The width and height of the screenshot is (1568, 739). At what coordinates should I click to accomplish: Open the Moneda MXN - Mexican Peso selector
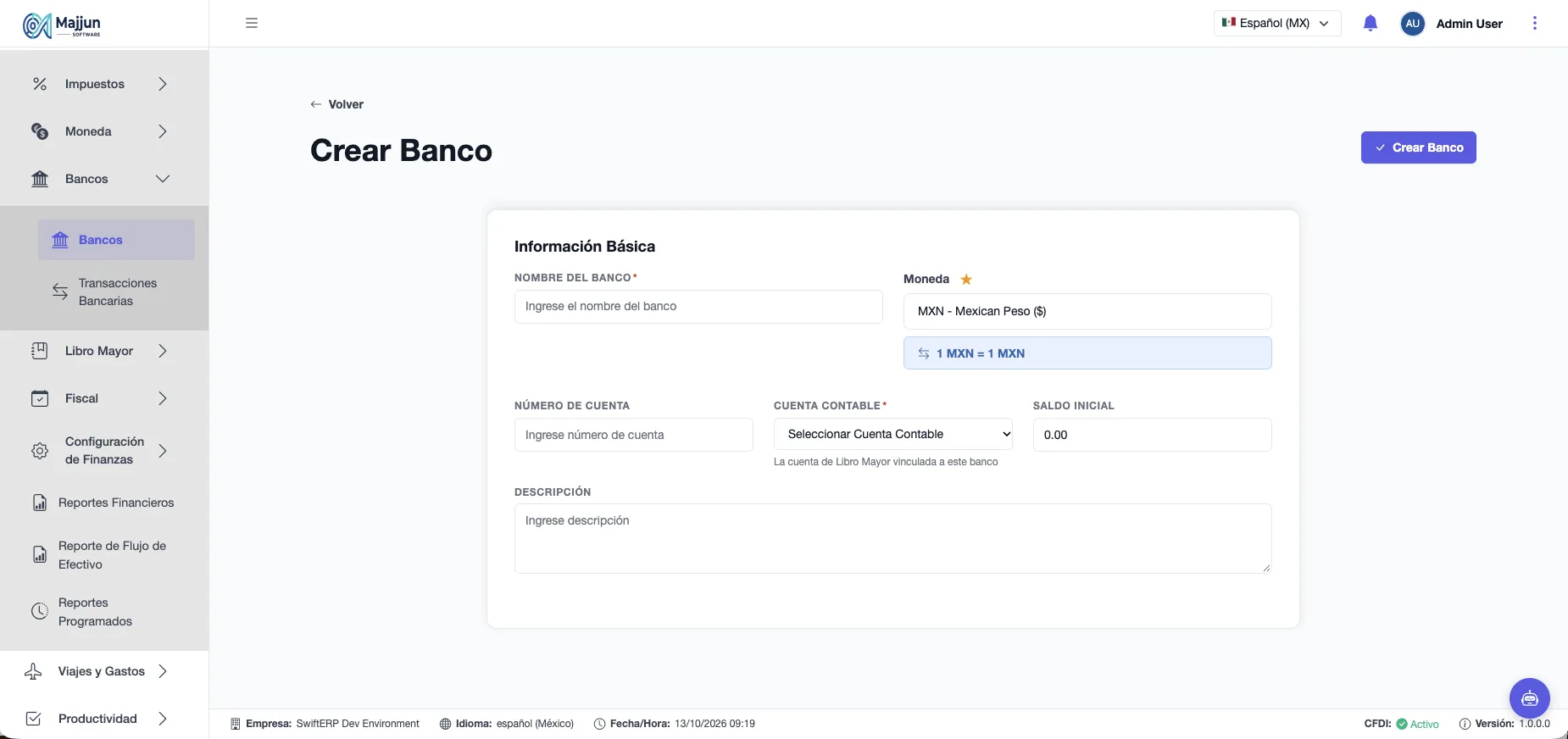(x=1087, y=311)
